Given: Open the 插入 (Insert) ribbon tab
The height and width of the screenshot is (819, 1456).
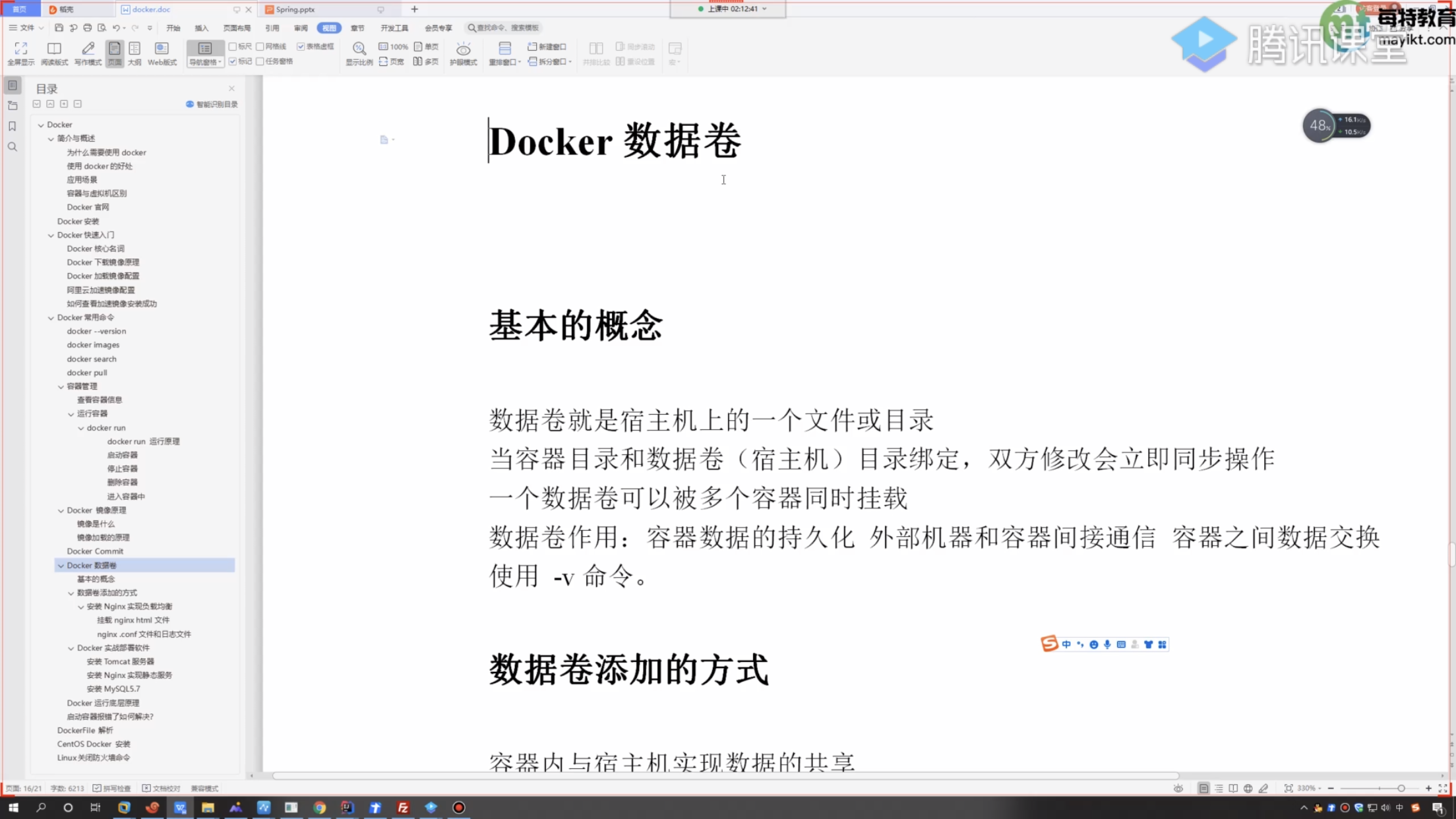Looking at the screenshot, I should point(201,28).
